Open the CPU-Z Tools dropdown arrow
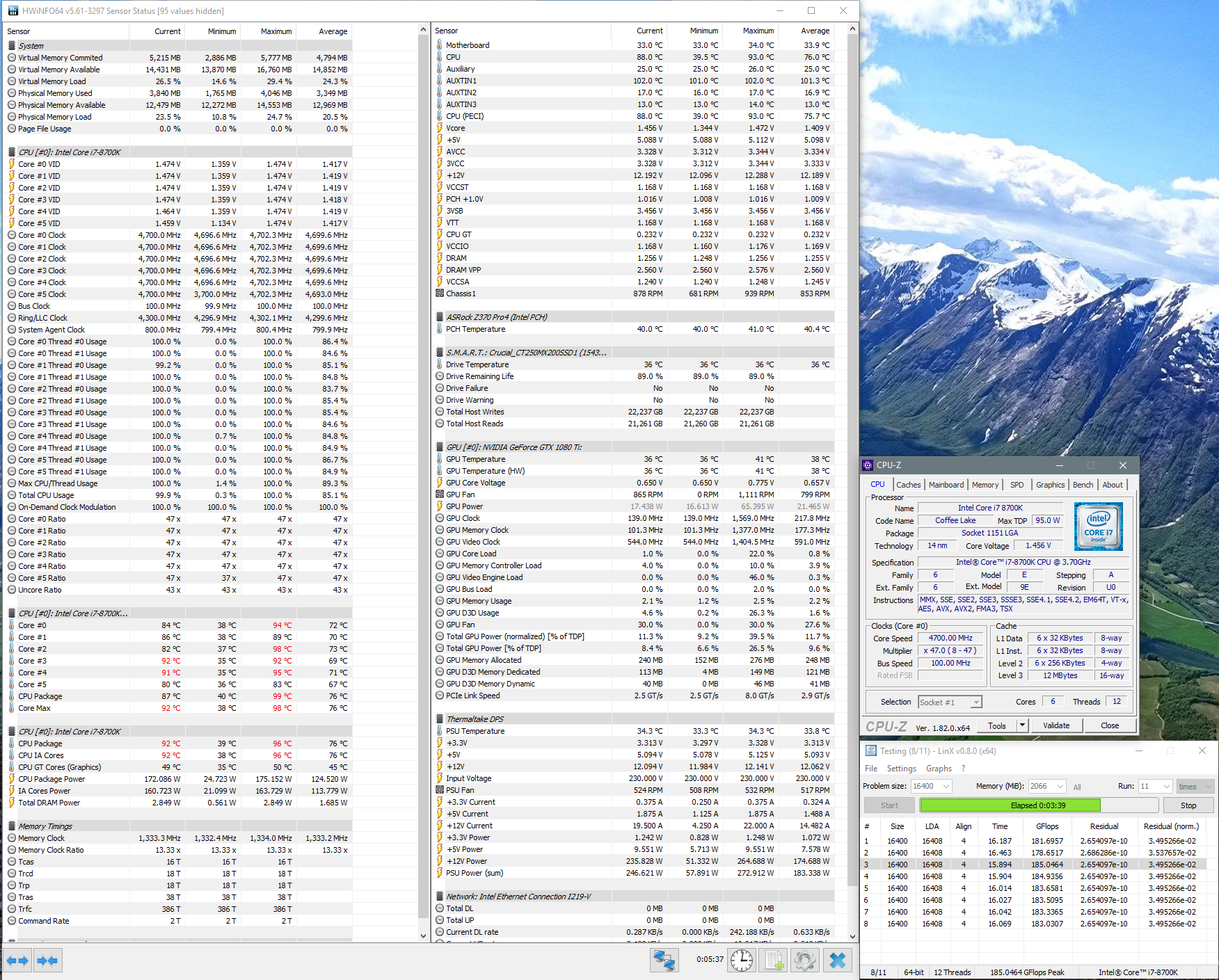The height and width of the screenshot is (980, 1219). click(1022, 725)
